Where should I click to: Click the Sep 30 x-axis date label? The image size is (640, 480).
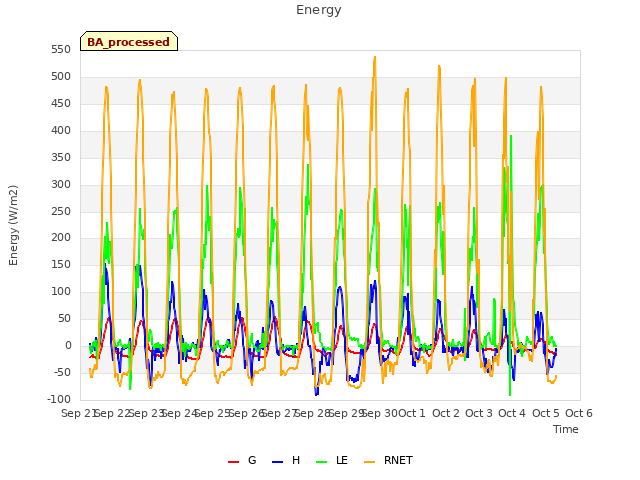click(380, 413)
